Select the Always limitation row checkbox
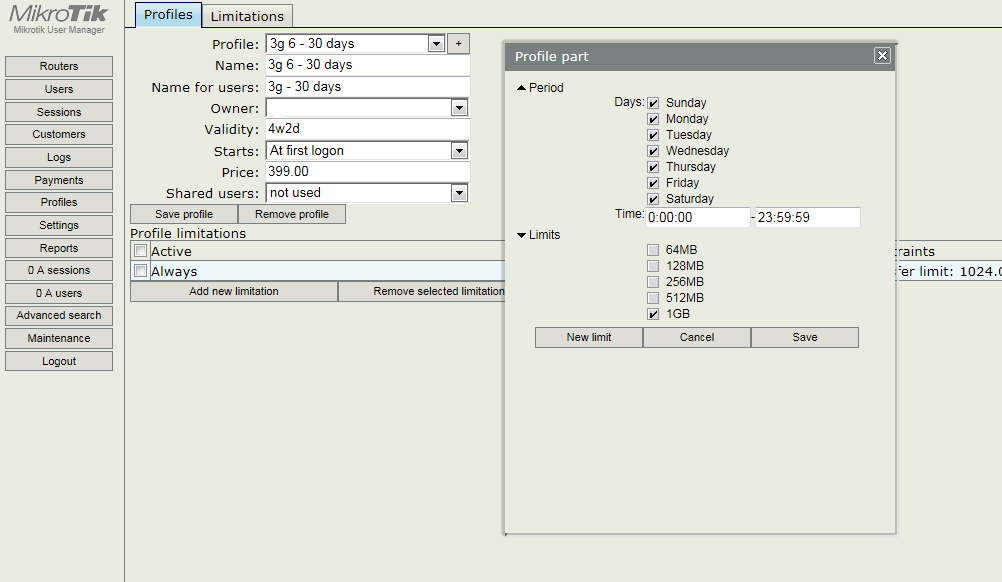The height and width of the screenshot is (582, 1002). point(141,271)
